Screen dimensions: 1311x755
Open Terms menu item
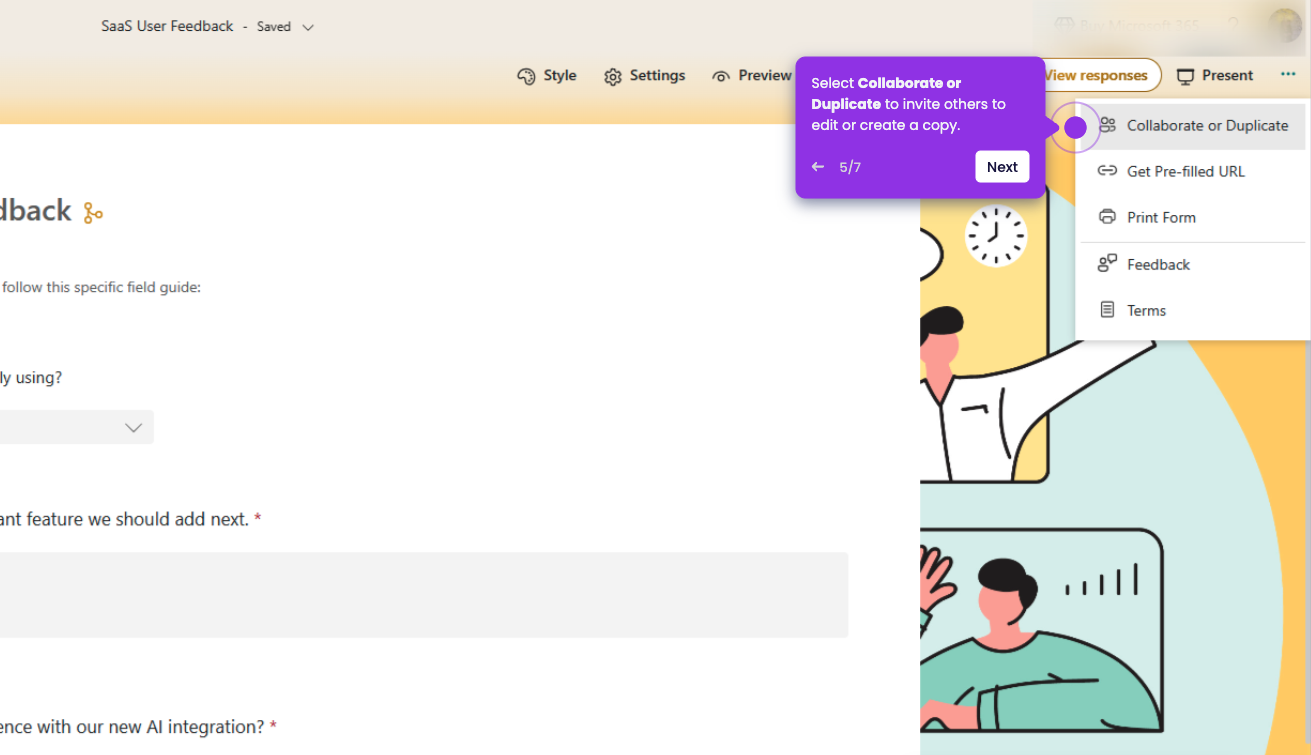1193,310
